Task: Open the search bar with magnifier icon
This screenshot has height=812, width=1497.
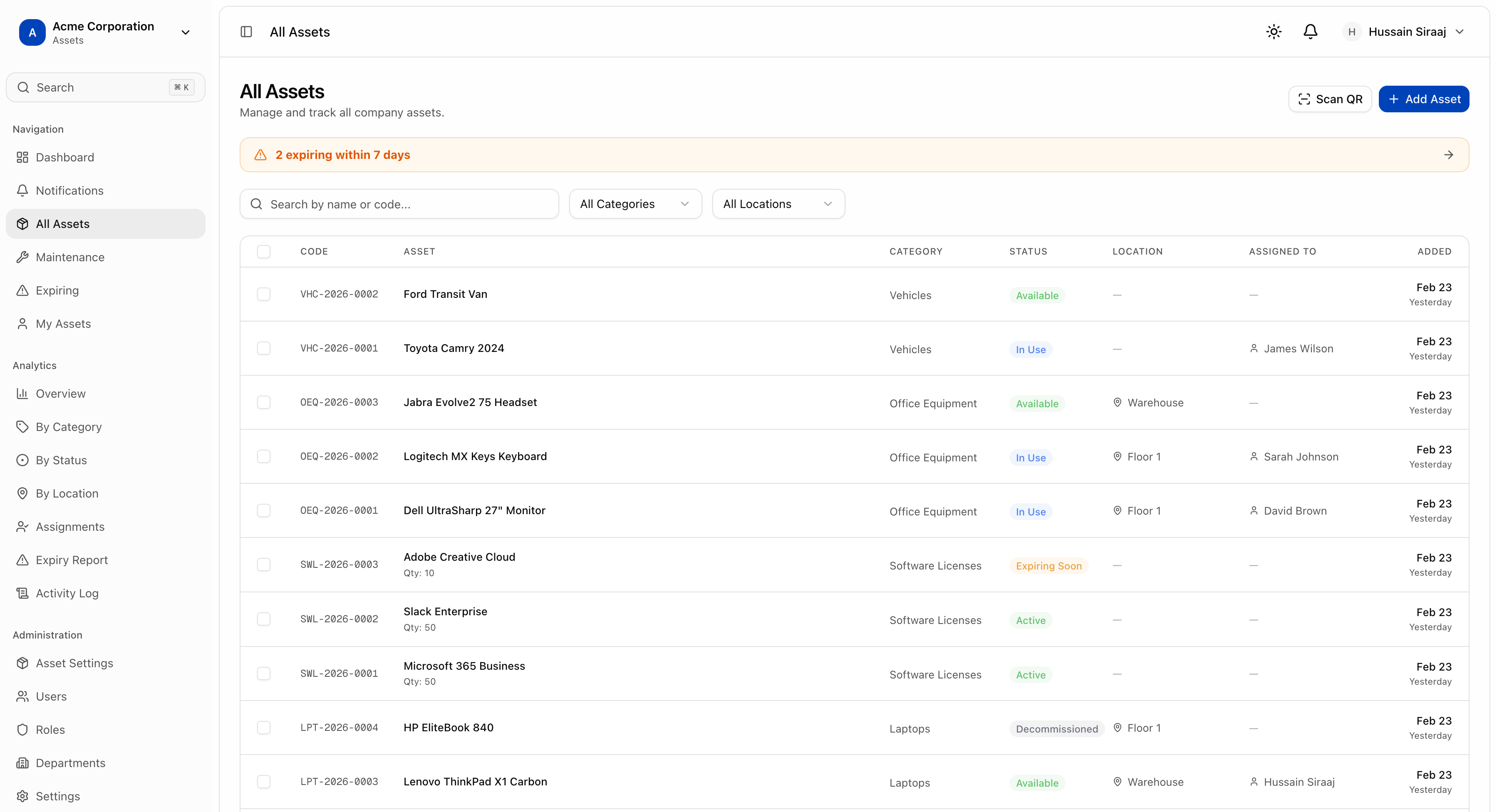Action: click(x=104, y=87)
